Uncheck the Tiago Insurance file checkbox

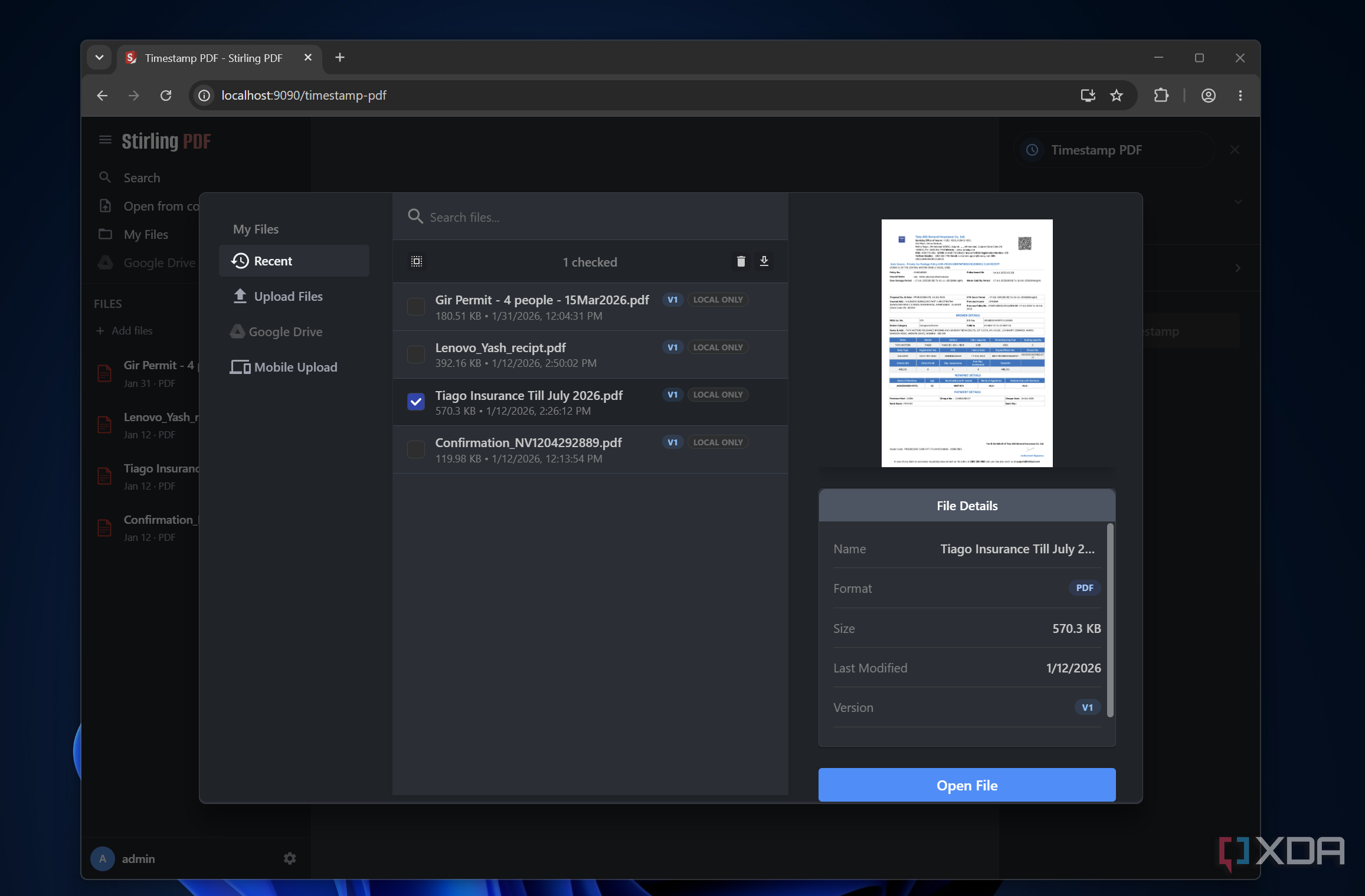(416, 402)
